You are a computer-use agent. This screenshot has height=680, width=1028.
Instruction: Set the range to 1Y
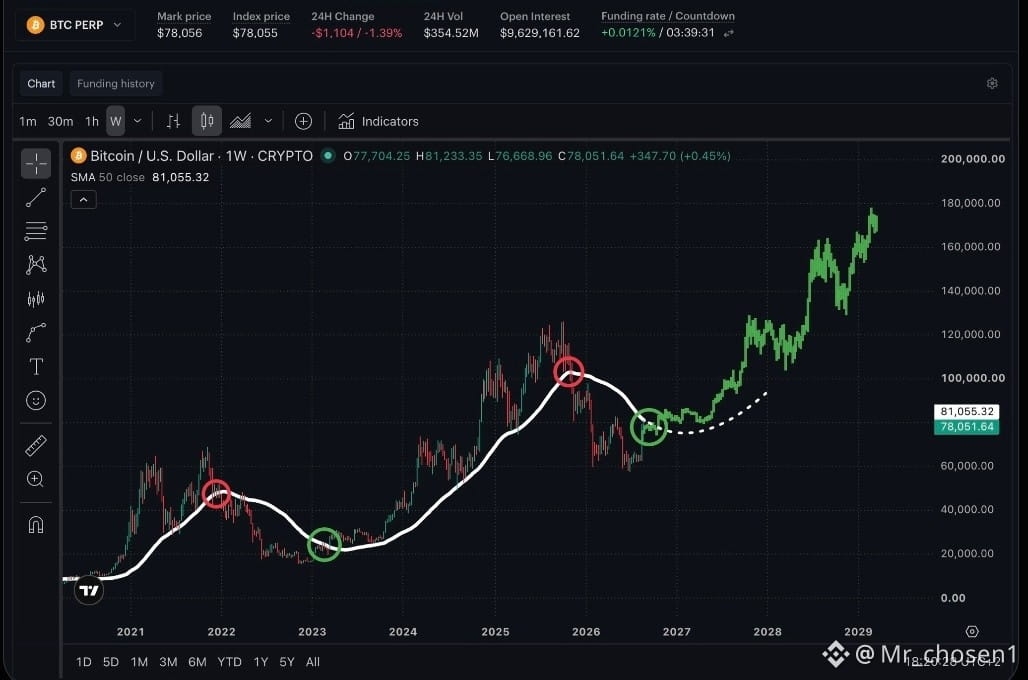[261, 662]
